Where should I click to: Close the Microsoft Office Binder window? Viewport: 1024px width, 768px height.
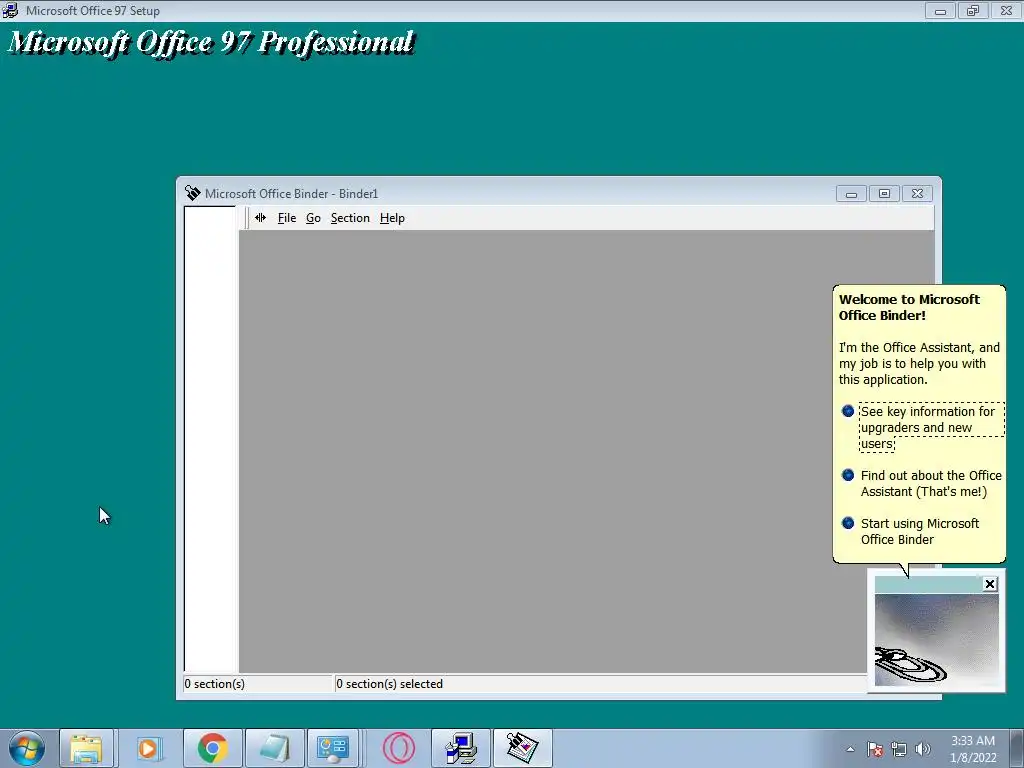coord(918,194)
